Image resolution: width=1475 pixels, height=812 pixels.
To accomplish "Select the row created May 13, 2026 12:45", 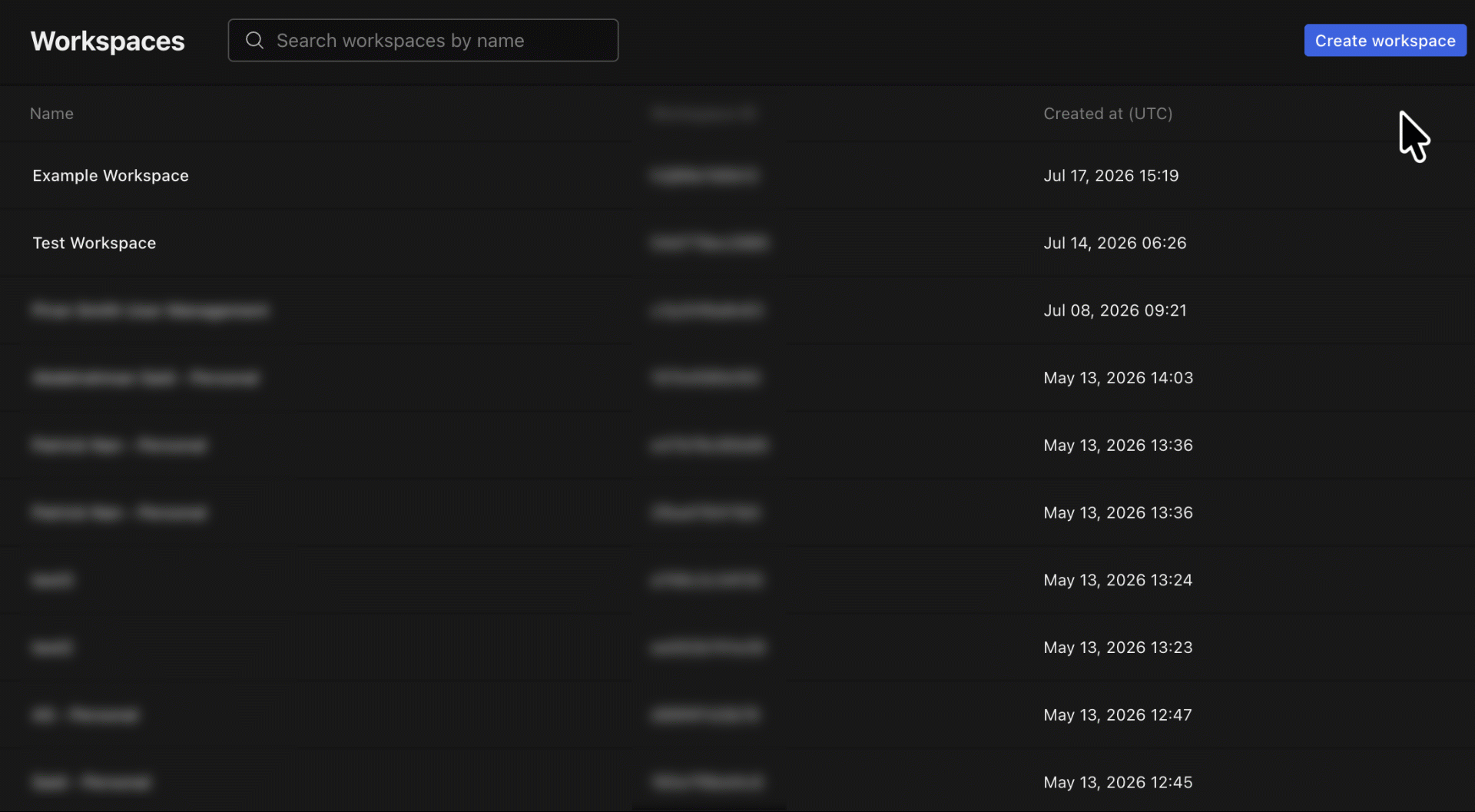I will coord(737,782).
